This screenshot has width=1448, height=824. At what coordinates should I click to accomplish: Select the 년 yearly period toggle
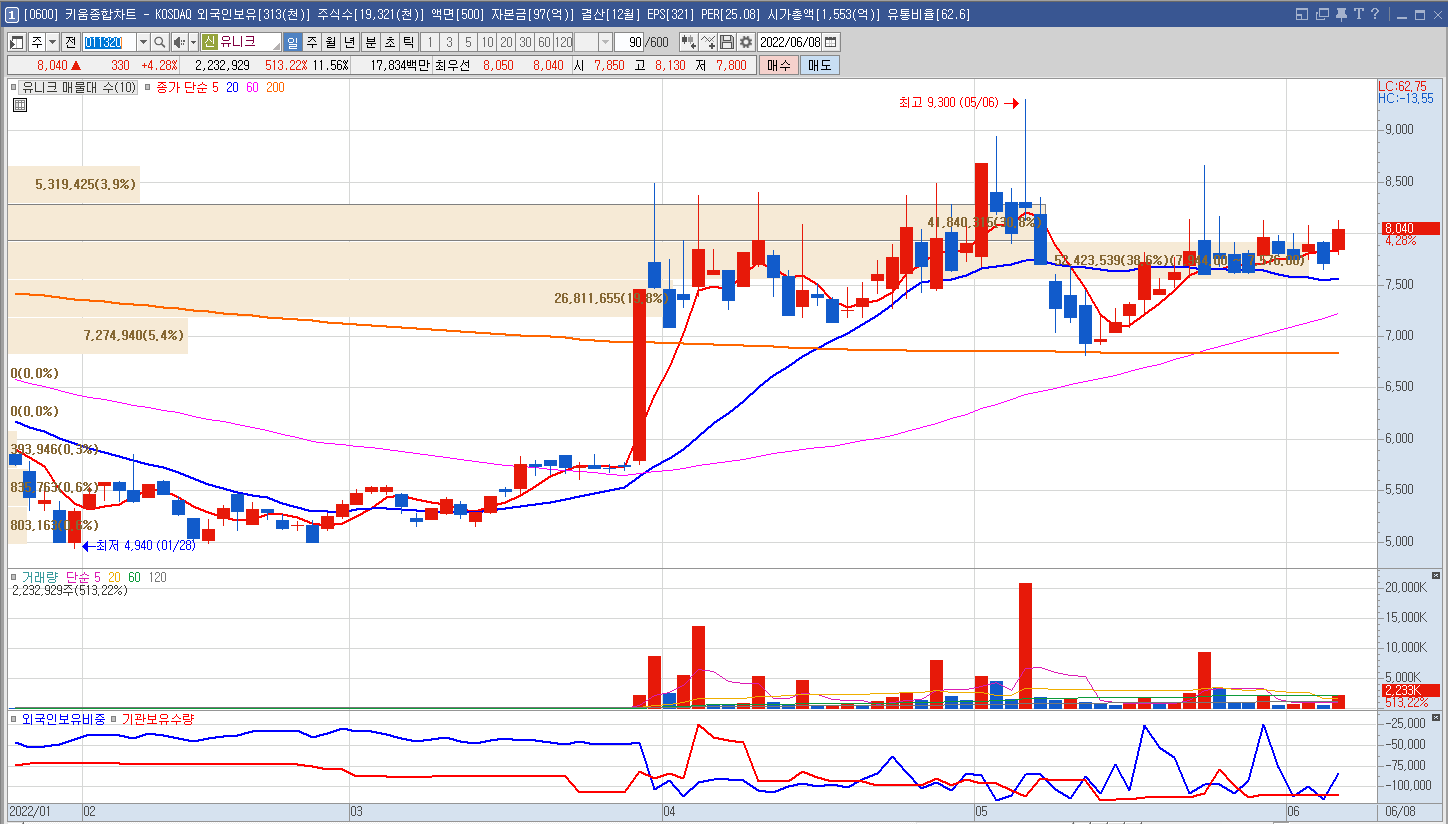pos(349,42)
